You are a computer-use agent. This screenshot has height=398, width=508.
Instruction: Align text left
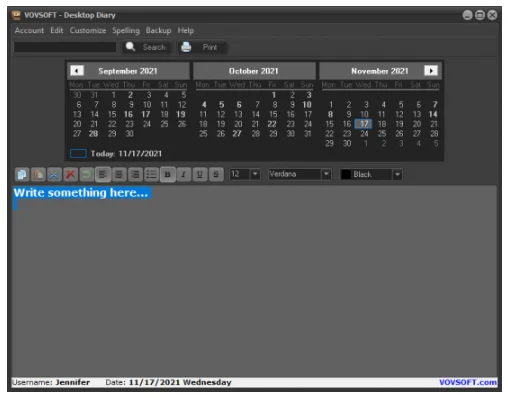click(x=103, y=174)
